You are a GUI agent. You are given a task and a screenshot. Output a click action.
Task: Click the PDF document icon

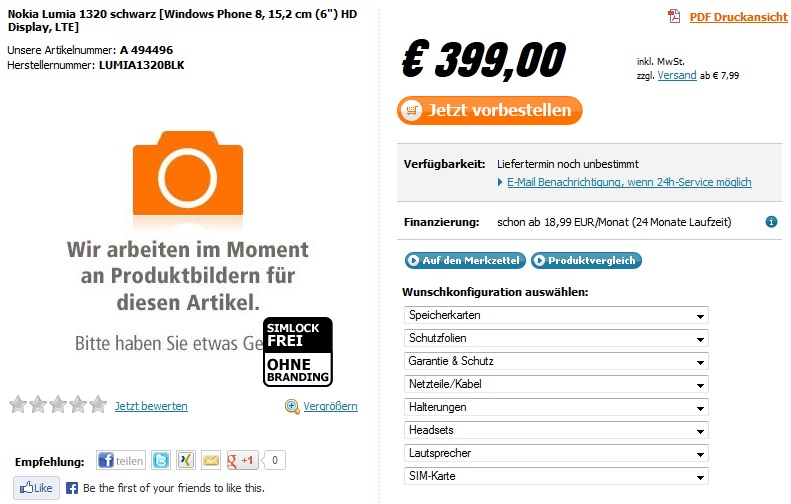pos(674,17)
